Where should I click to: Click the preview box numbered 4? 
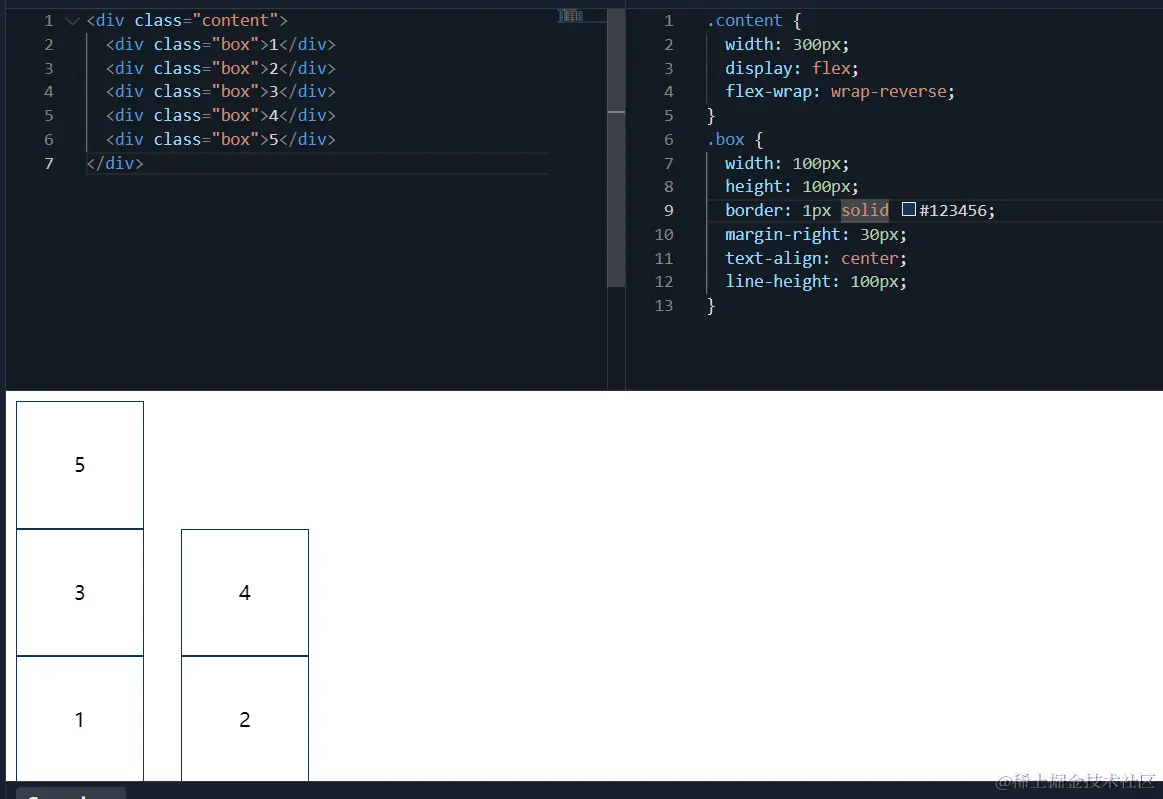coord(245,593)
